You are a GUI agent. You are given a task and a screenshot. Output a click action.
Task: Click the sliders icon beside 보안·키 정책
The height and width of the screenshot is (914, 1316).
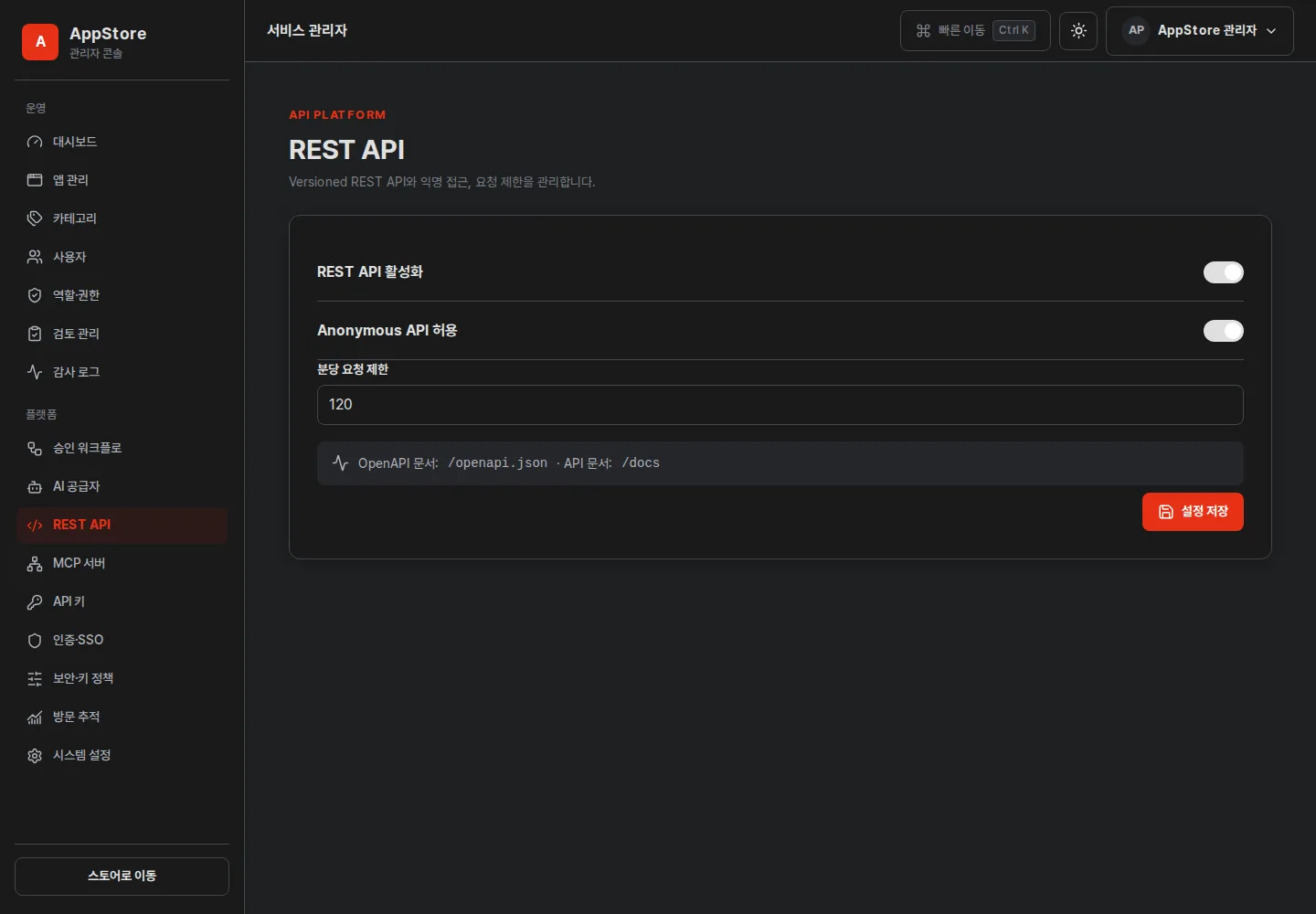click(x=35, y=678)
